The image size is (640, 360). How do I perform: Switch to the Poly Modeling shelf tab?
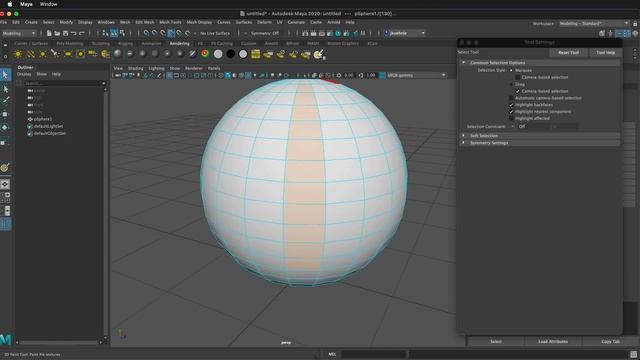70,43
